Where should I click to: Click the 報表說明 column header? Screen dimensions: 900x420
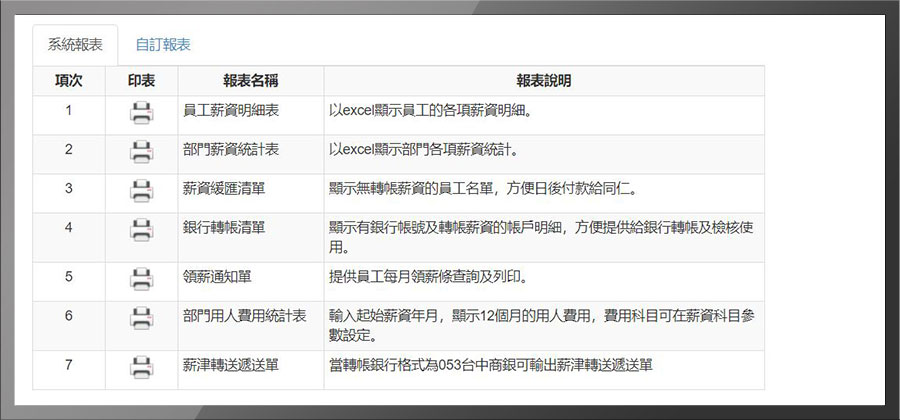[544, 80]
